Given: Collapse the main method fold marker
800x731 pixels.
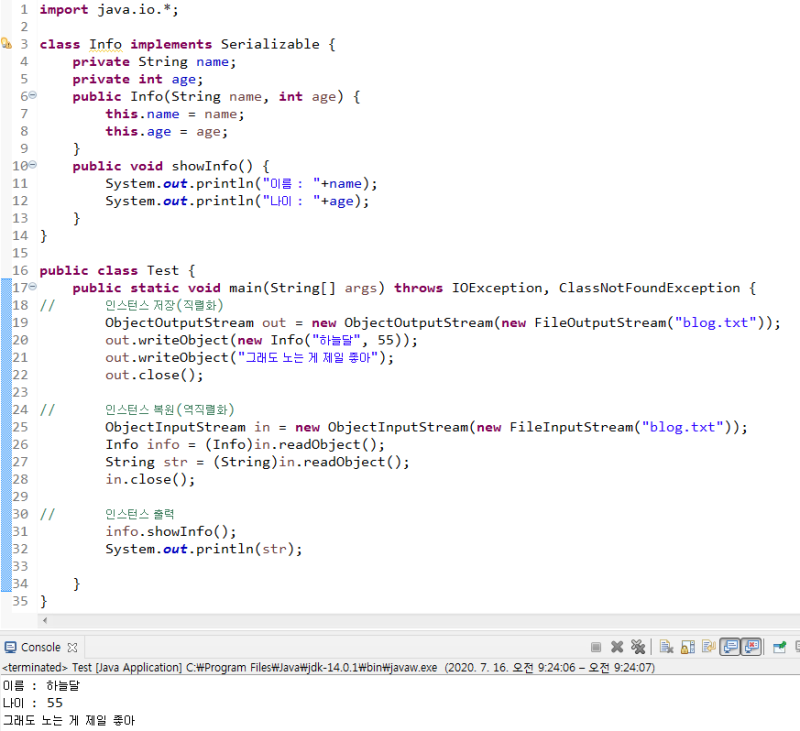Looking at the screenshot, I should (x=31, y=287).
